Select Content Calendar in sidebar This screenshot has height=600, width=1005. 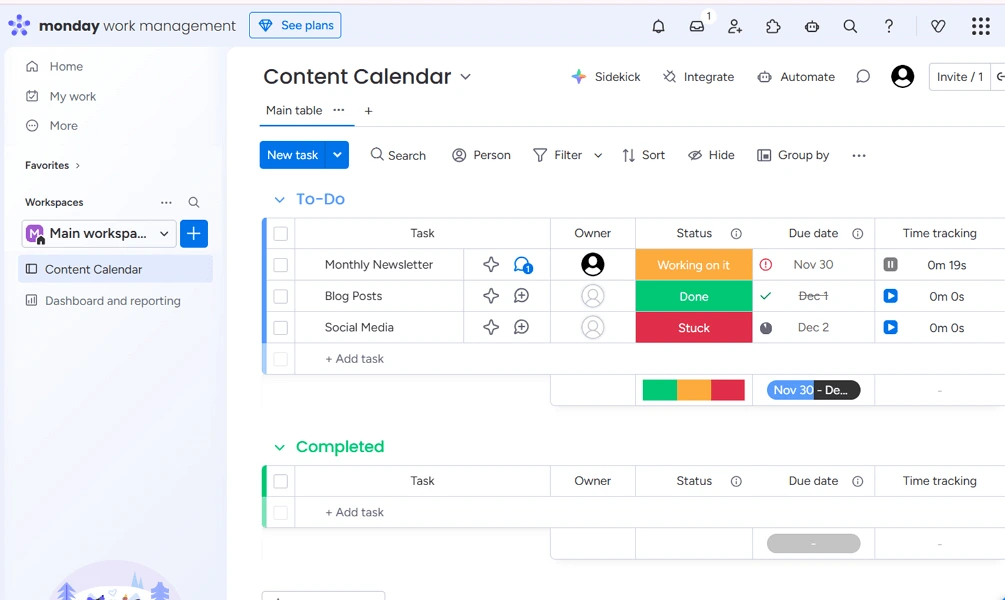[115, 269]
